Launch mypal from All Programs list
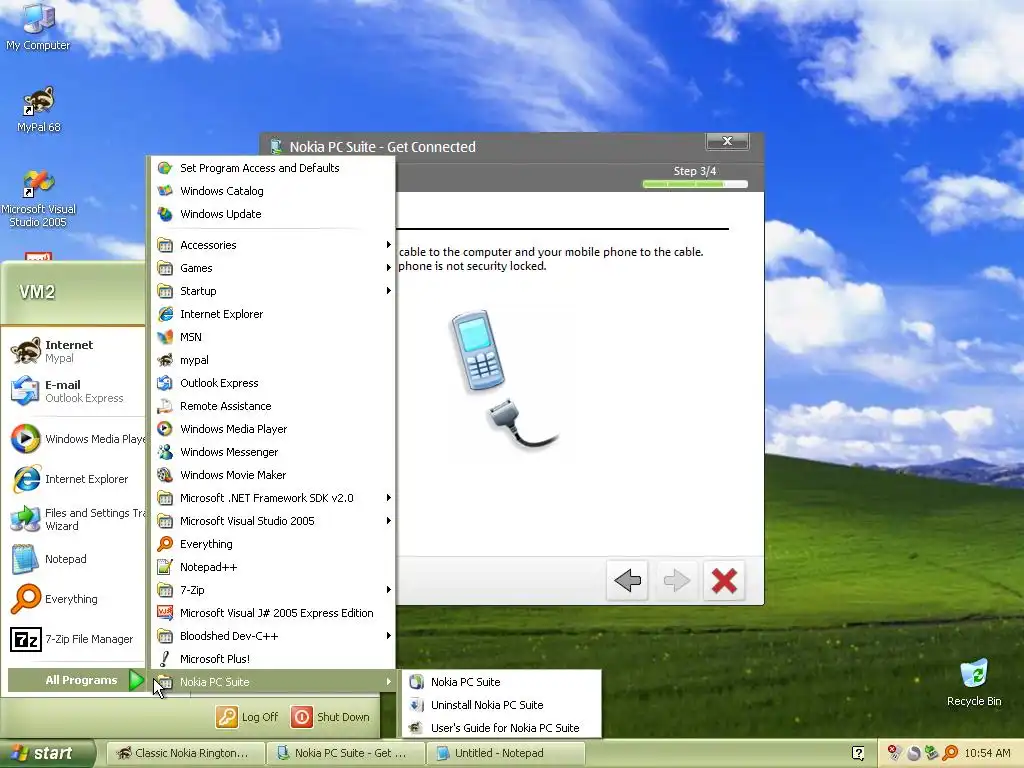This screenshot has height=768, width=1024. (x=272, y=360)
